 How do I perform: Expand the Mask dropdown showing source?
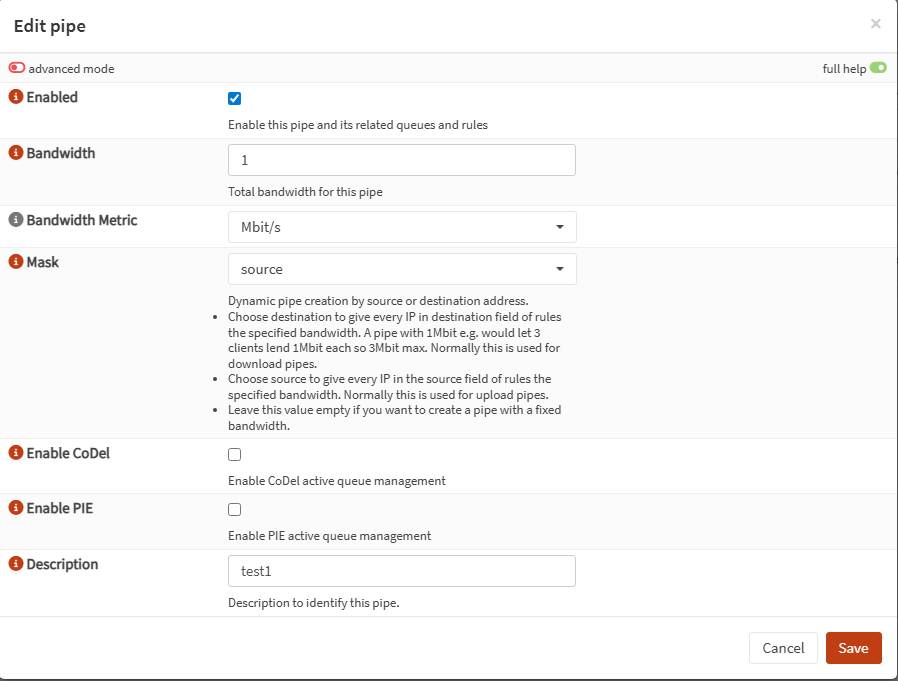(402, 269)
